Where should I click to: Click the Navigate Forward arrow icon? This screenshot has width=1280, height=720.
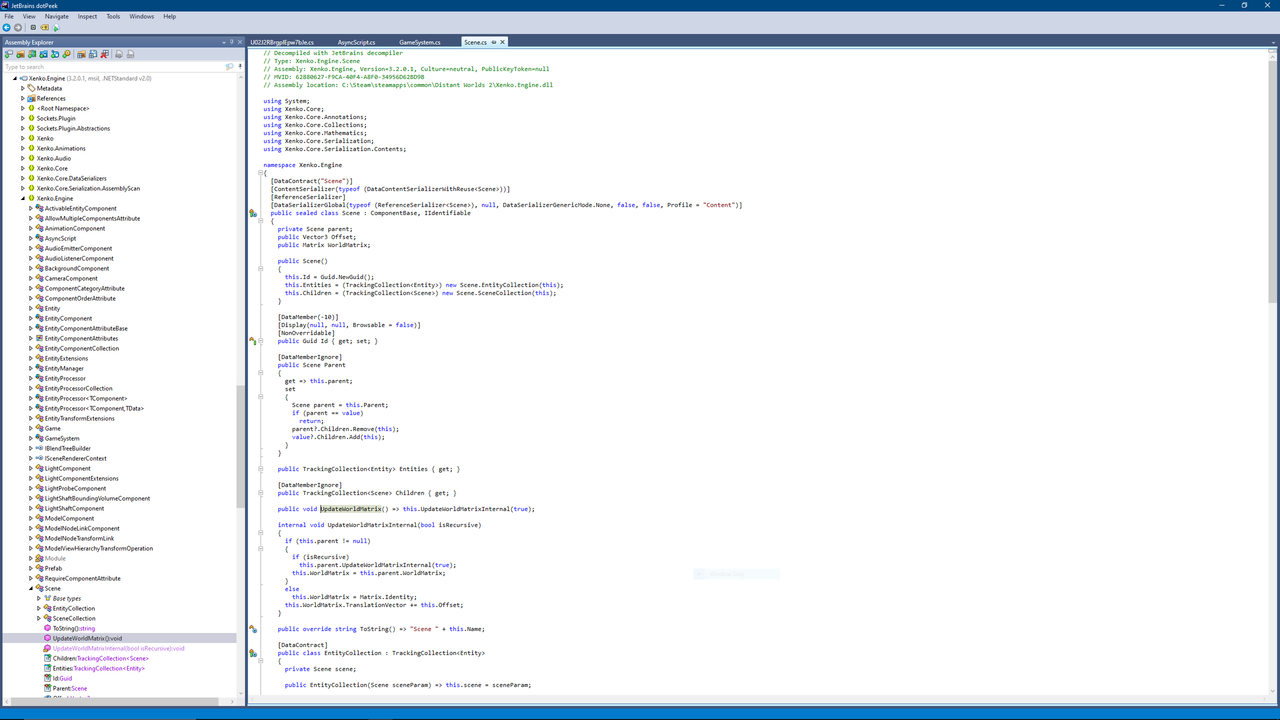coord(18,28)
